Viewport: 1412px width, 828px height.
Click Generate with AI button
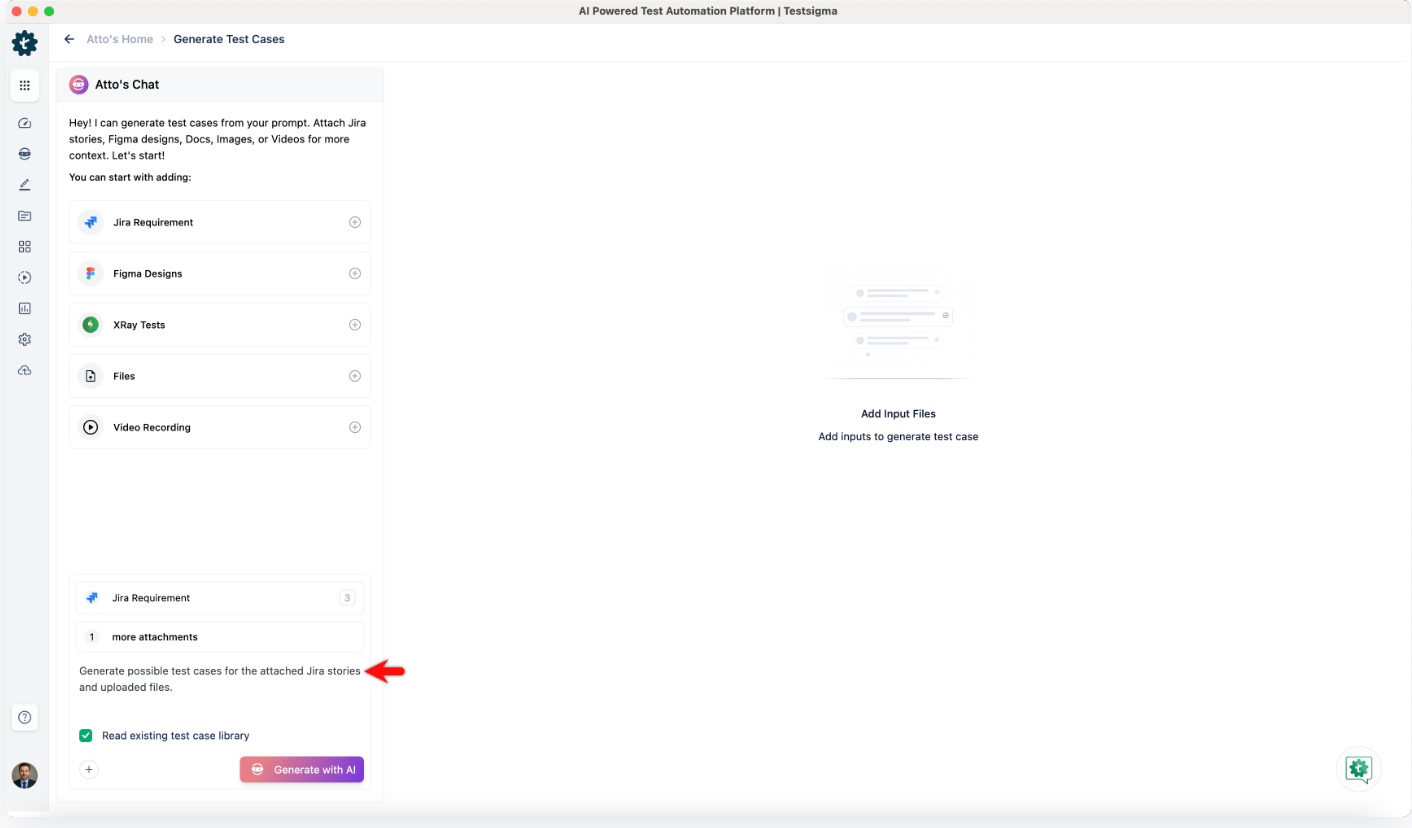point(302,770)
